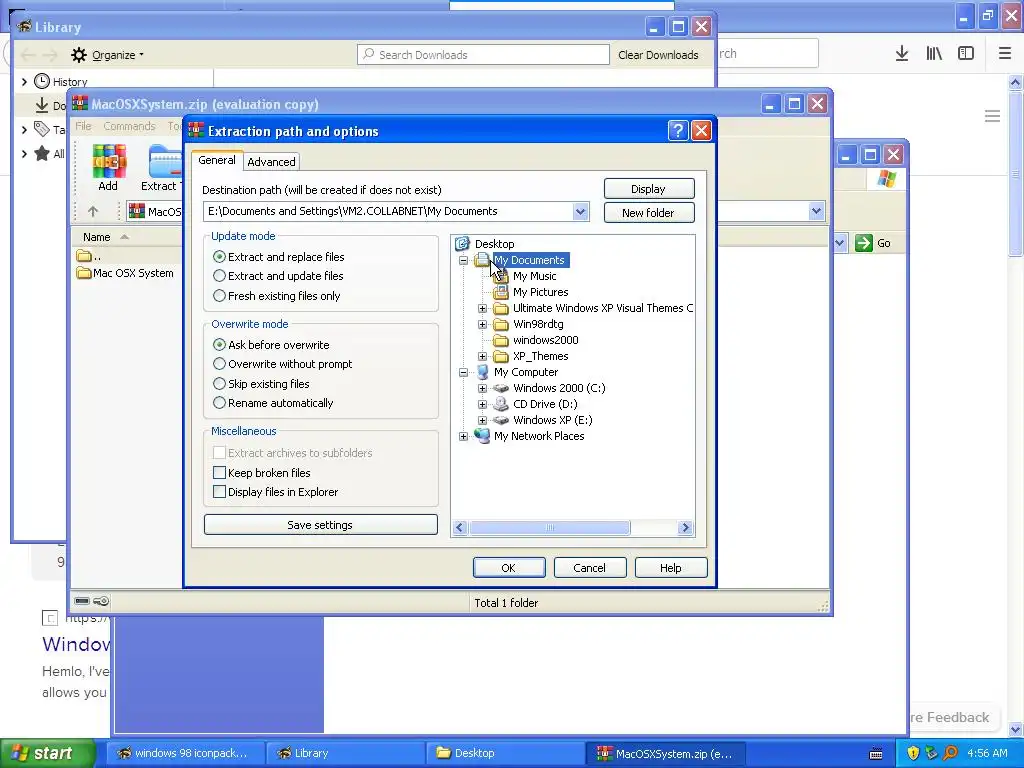Click the green Go arrow button

[864, 243]
